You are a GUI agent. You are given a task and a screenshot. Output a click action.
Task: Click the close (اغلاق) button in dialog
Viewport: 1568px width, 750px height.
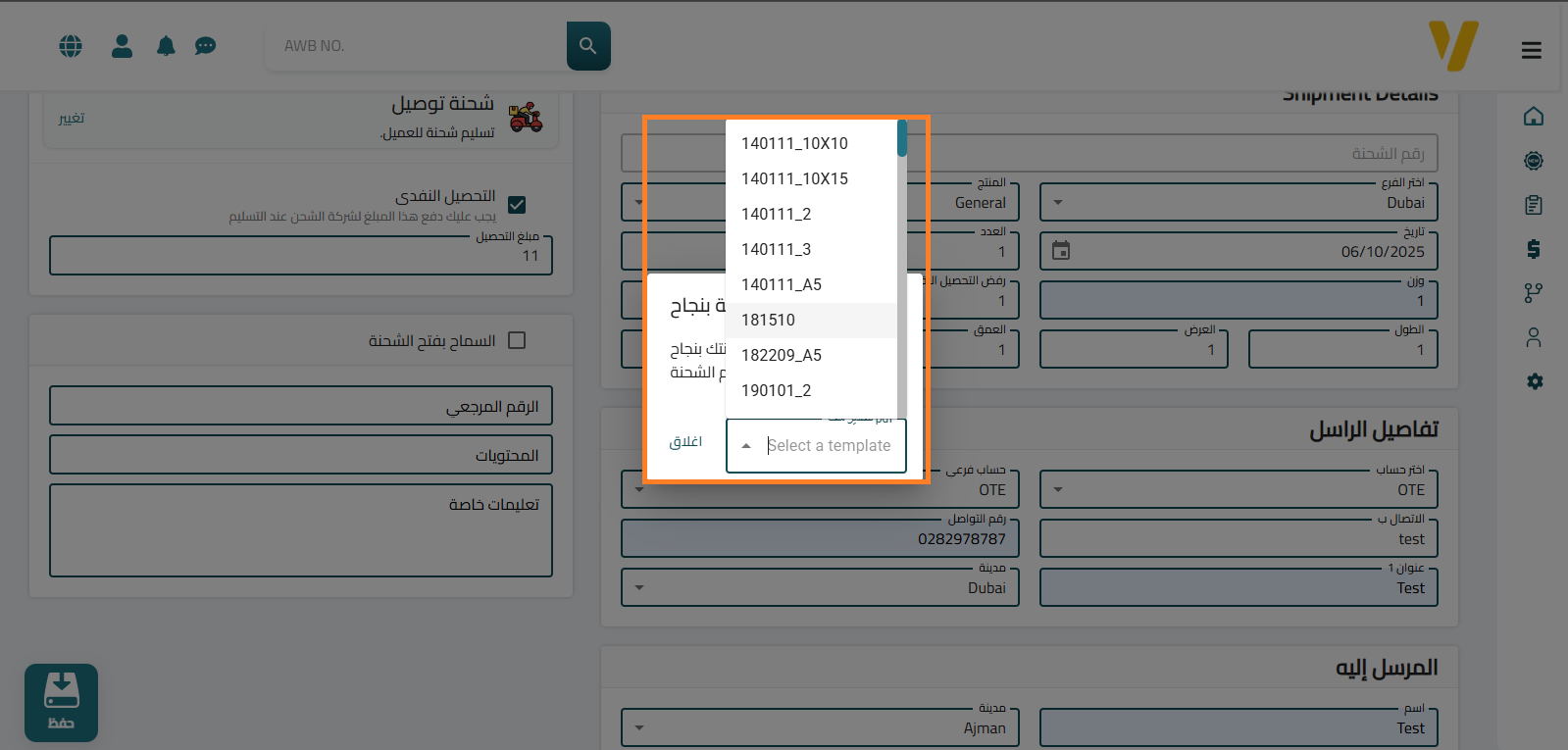coord(685,442)
